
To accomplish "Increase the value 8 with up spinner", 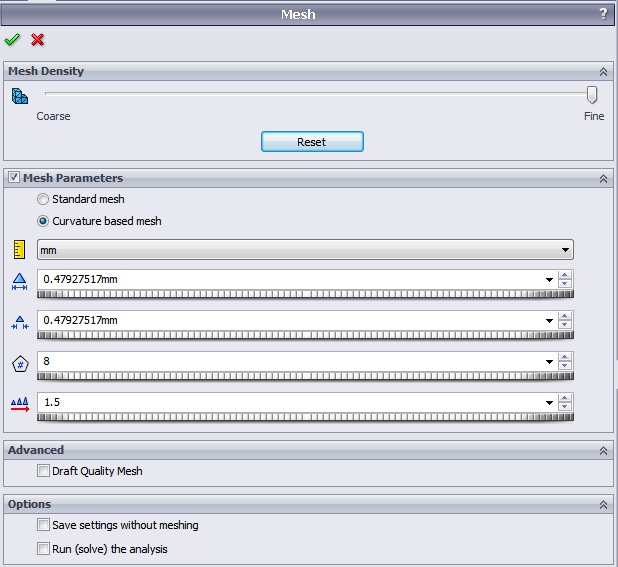I will point(565,357).
